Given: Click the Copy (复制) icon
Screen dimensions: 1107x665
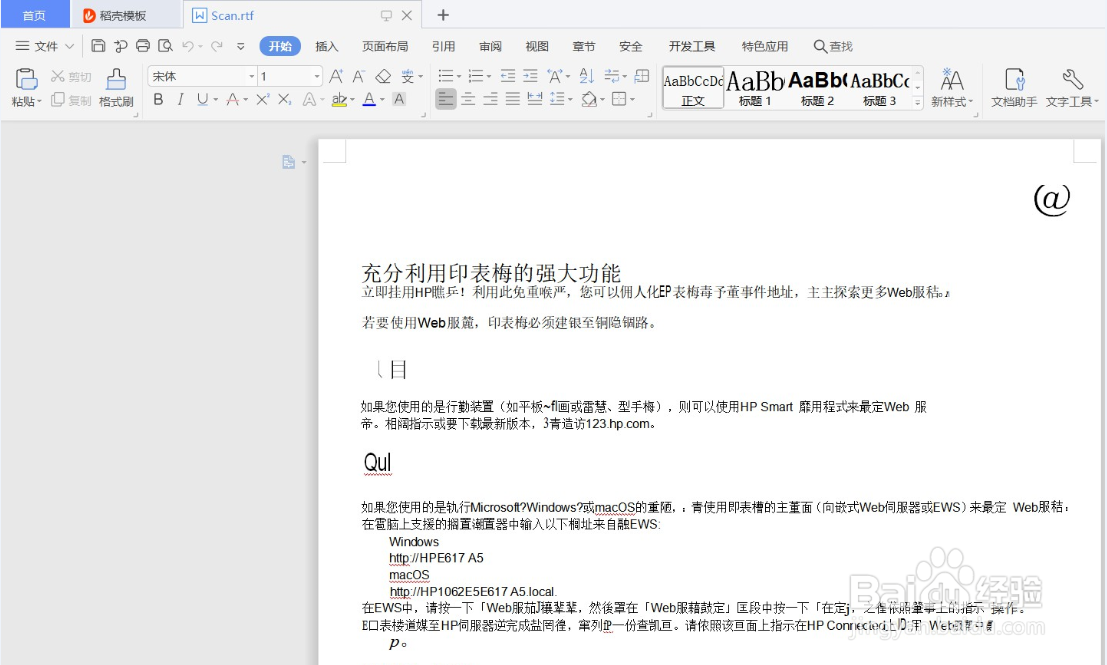Looking at the screenshot, I should click(x=58, y=100).
